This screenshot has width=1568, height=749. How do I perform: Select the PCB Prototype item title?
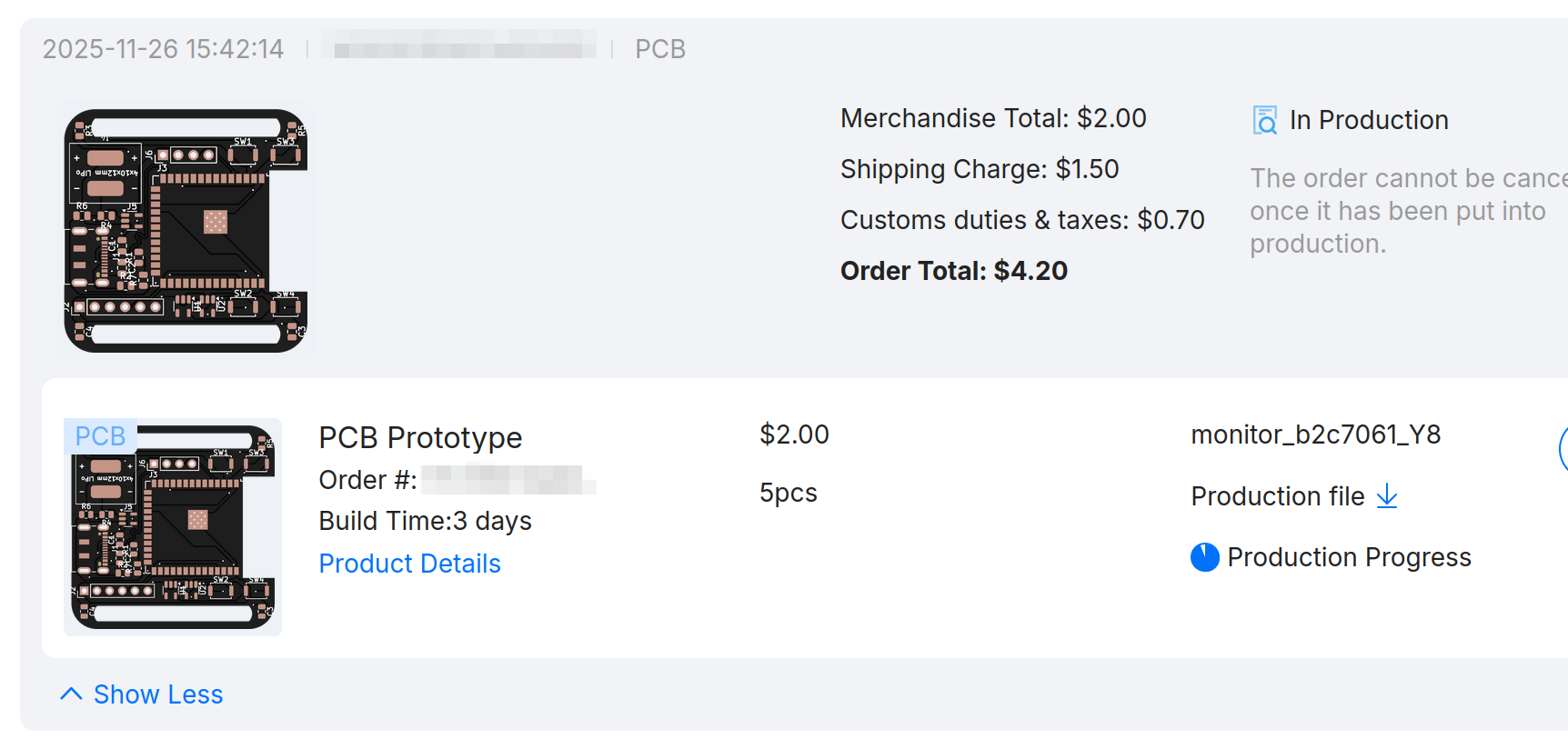(x=420, y=437)
